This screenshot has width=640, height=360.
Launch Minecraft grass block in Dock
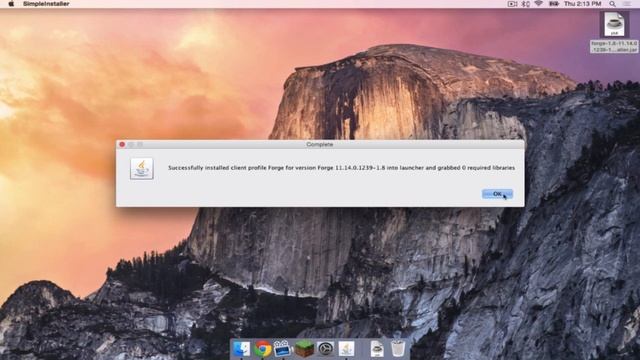point(304,349)
